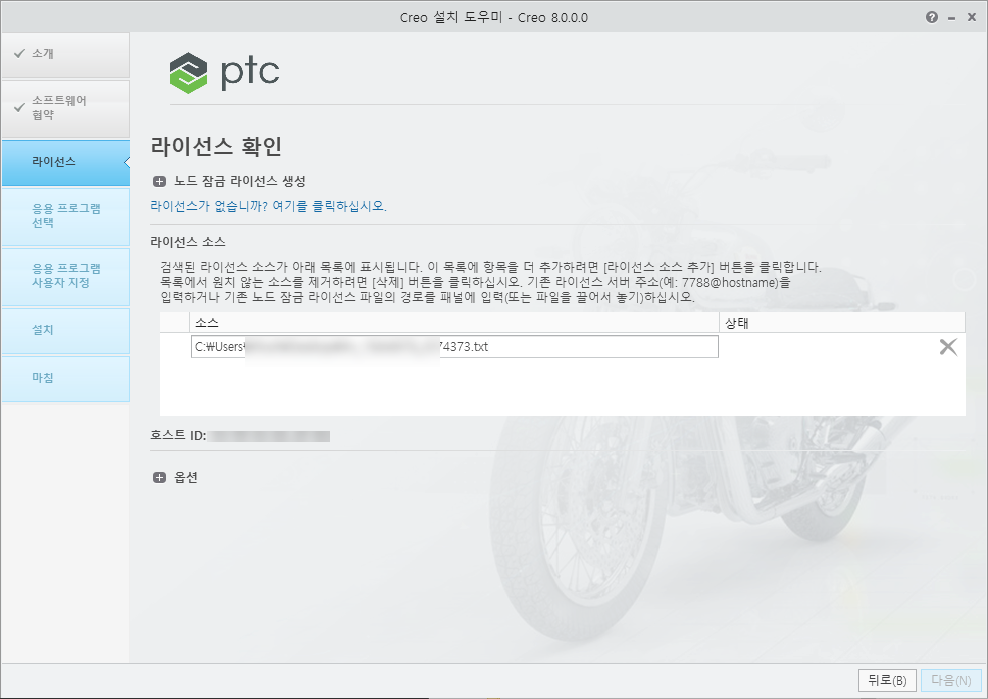Select the 라이선스 step
The width and height of the screenshot is (988, 699).
66,163
